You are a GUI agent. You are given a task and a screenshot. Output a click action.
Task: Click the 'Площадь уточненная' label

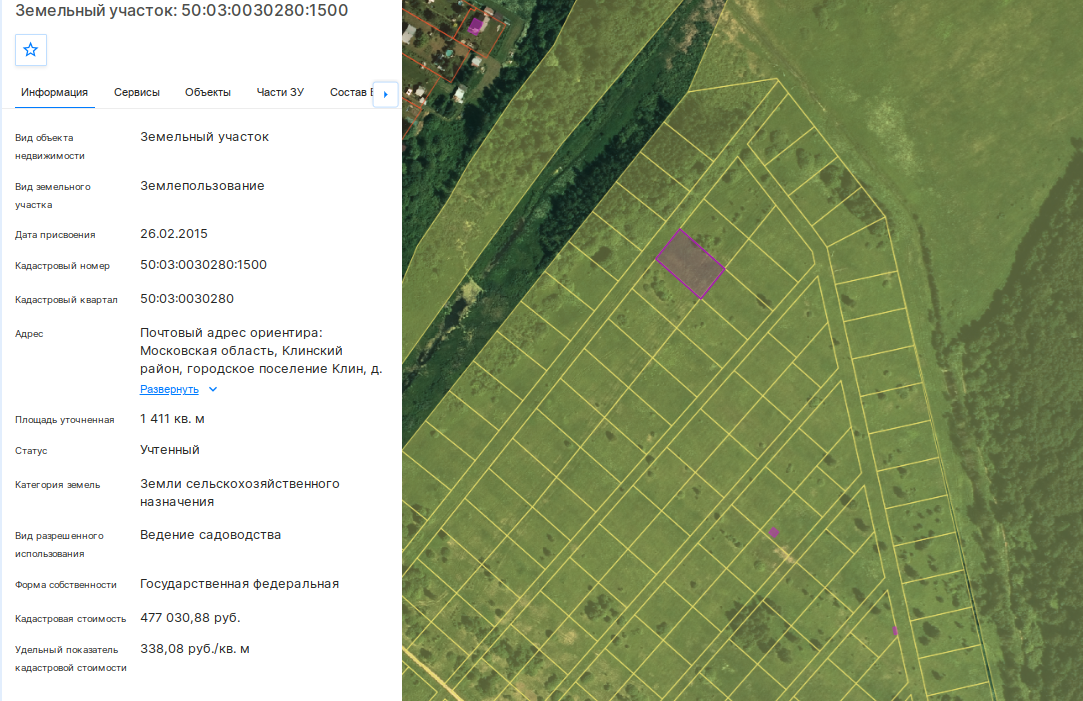pos(65,420)
